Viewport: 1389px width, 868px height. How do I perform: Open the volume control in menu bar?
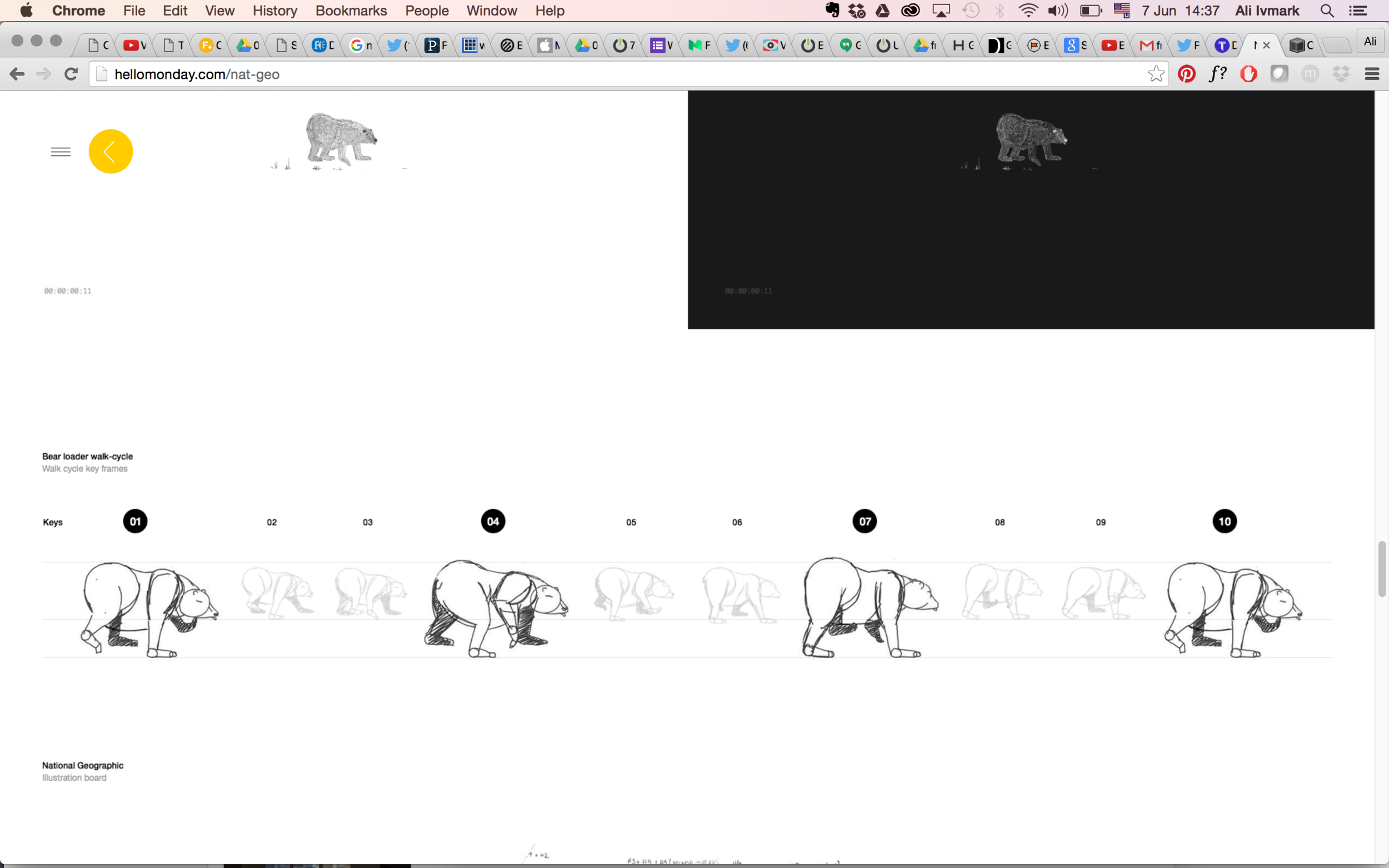(x=1058, y=11)
